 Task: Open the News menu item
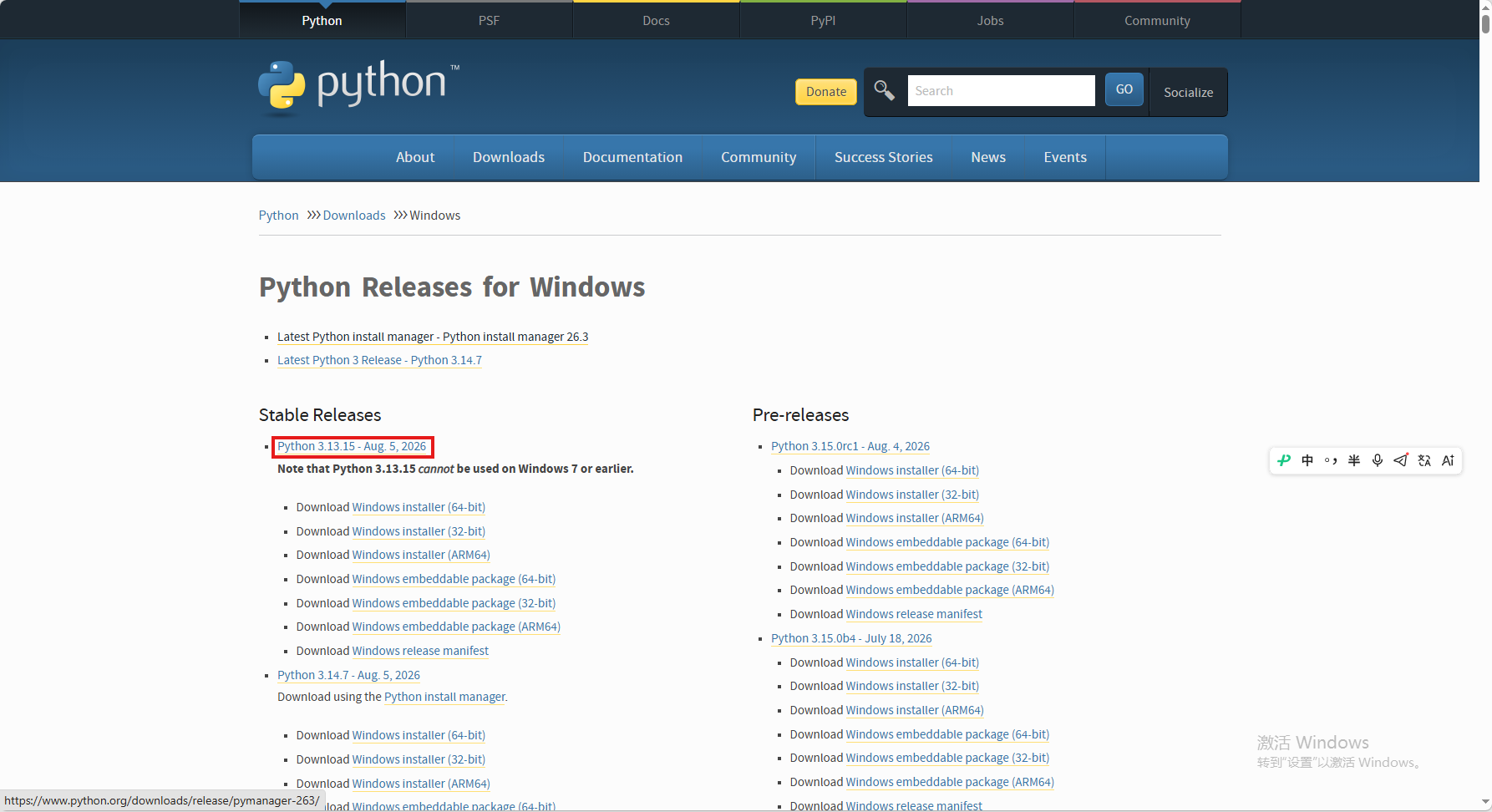tap(988, 157)
